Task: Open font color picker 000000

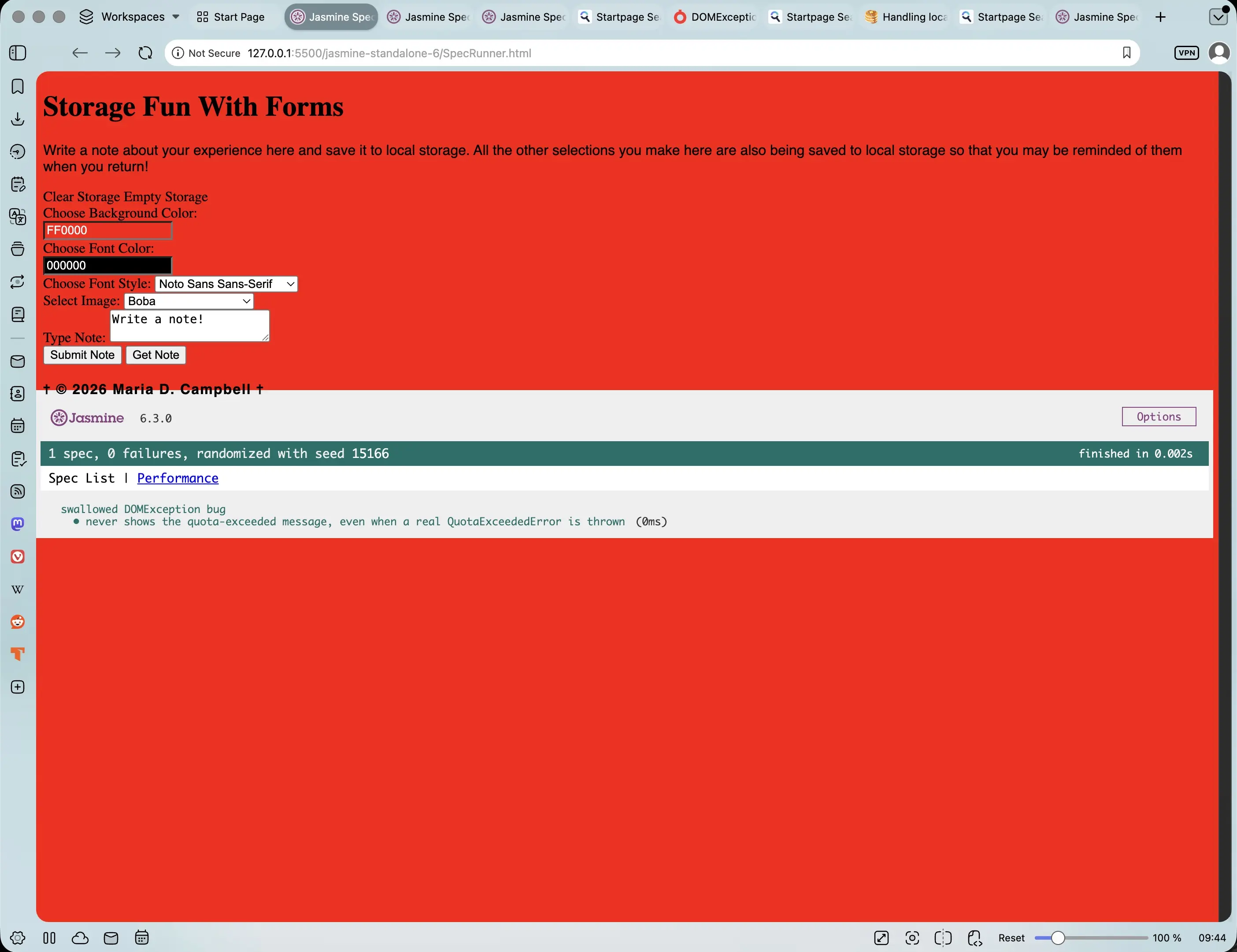Action: (x=107, y=266)
